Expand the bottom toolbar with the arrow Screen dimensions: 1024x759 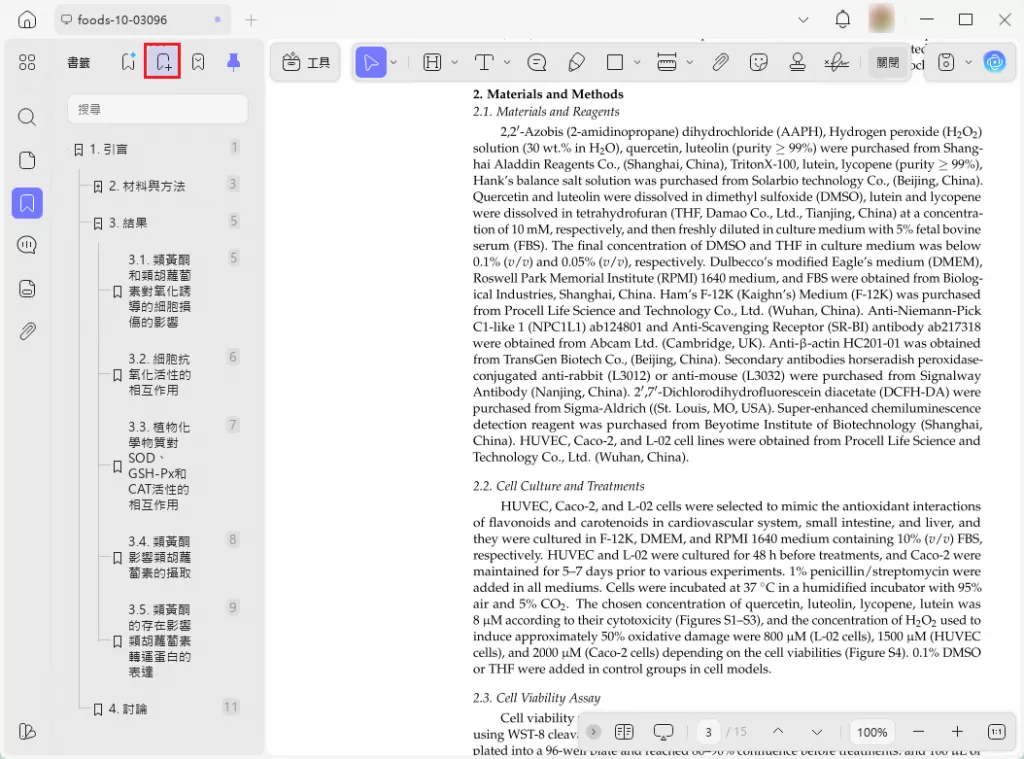tap(593, 732)
